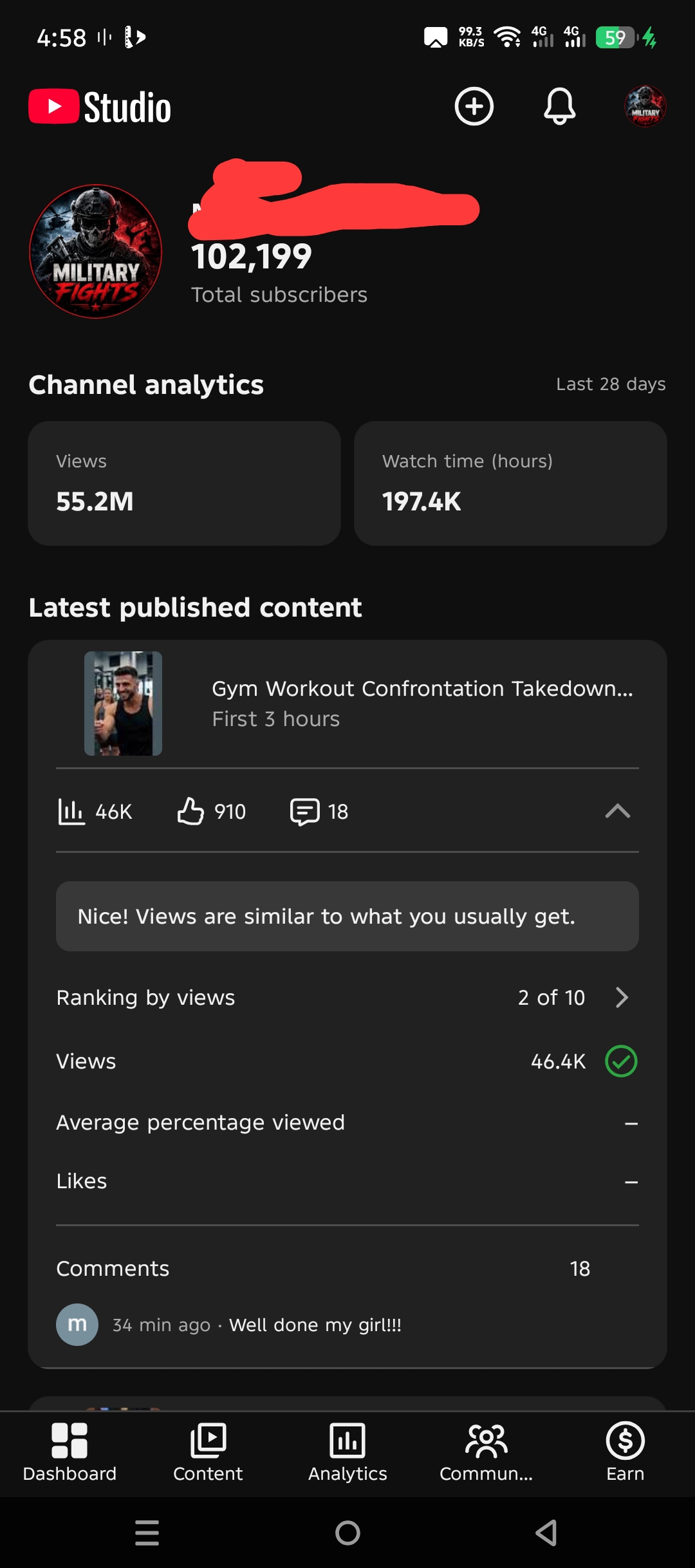
Task: Tap the thumbs-up likes count 910
Action: (211, 812)
